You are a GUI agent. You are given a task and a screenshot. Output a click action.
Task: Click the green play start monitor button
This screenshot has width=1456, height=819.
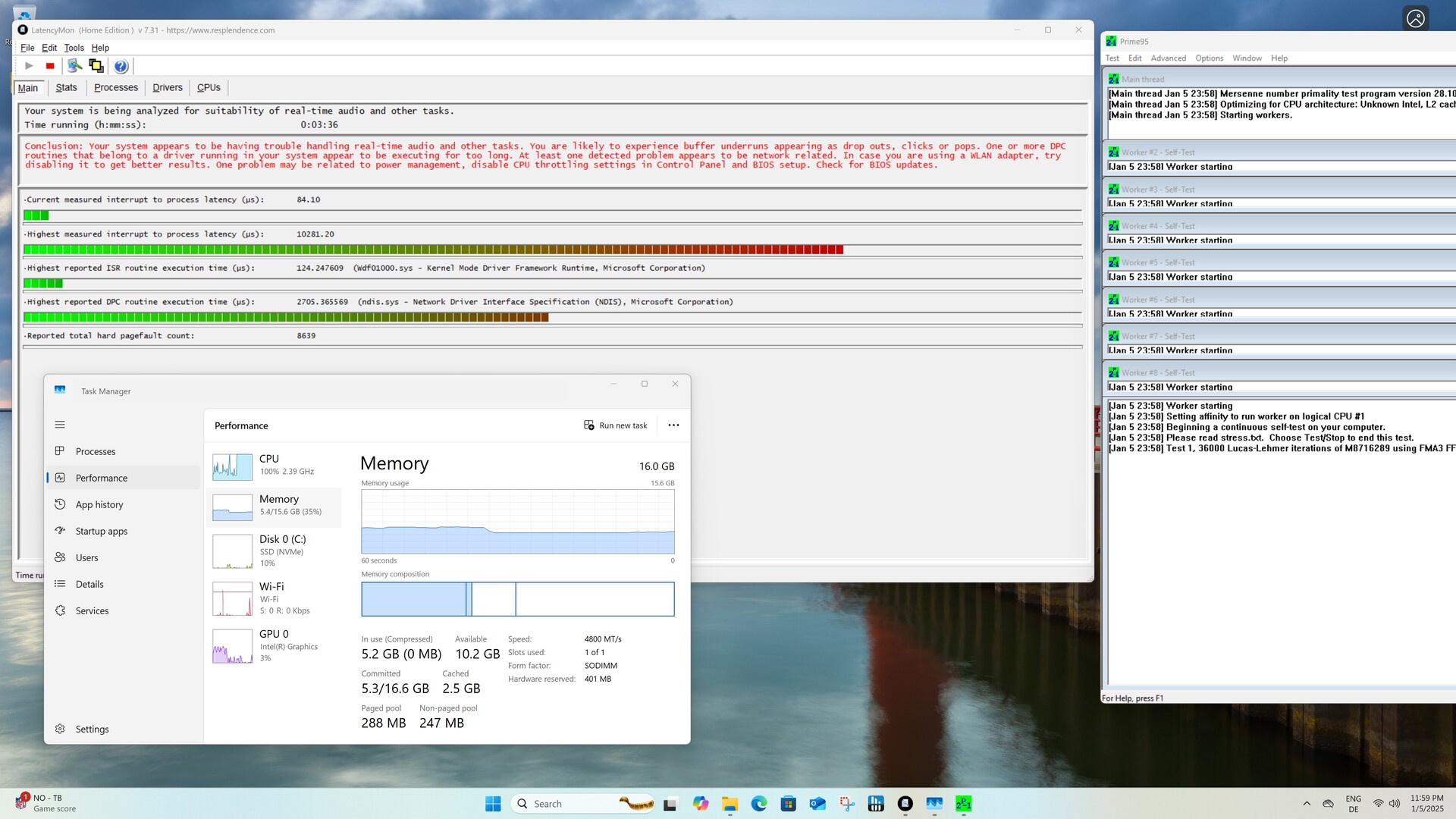coord(29,66)
